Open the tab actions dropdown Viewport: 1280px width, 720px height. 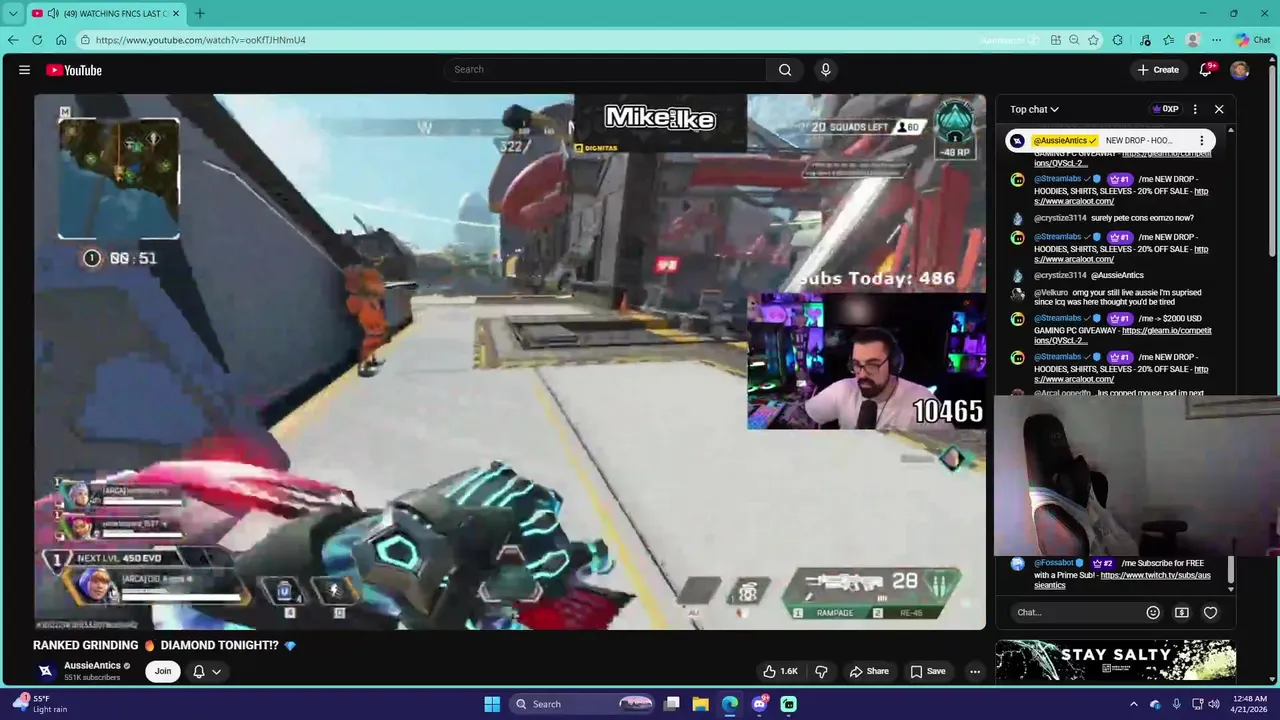12,13
